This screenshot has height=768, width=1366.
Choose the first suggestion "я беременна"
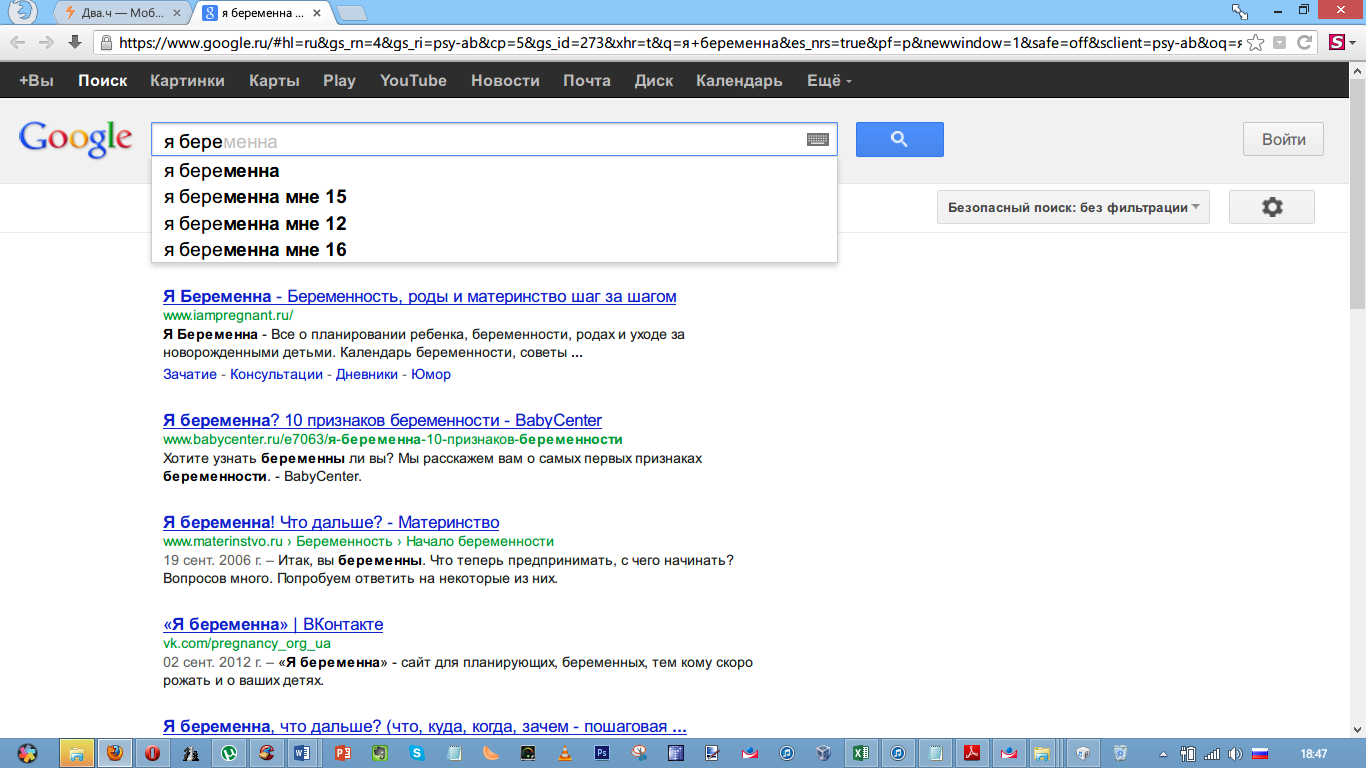click(x=494, y=171)
